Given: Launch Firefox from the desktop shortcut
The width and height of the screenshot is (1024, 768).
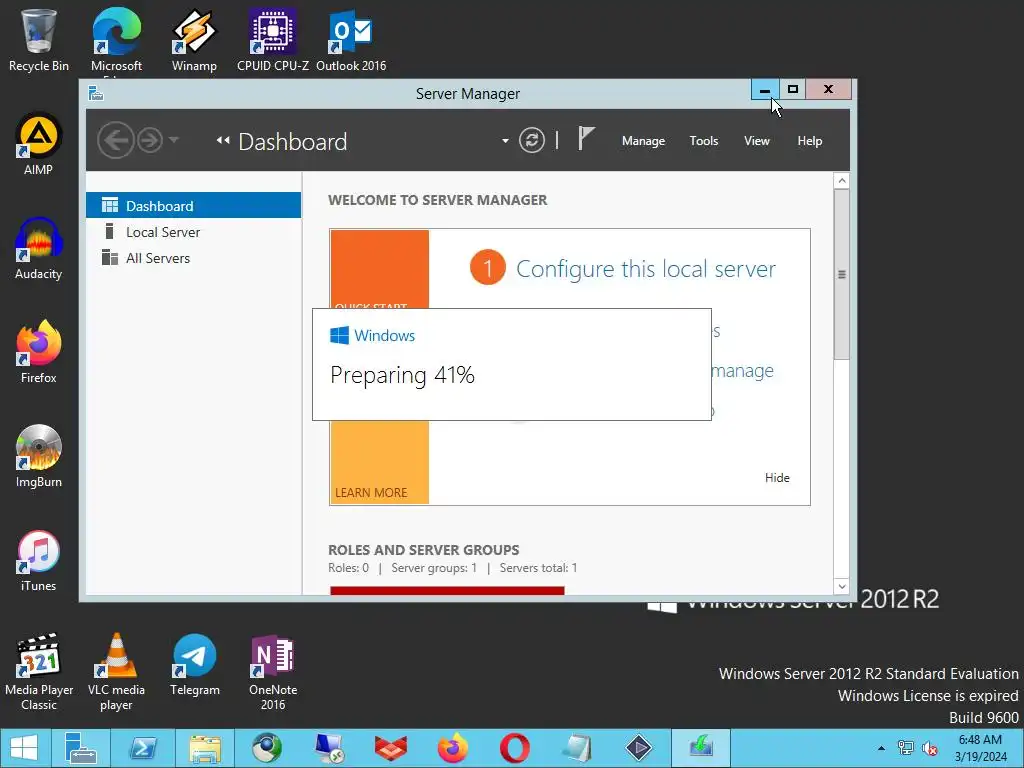Looking at the screenshot, I should 39,353.
